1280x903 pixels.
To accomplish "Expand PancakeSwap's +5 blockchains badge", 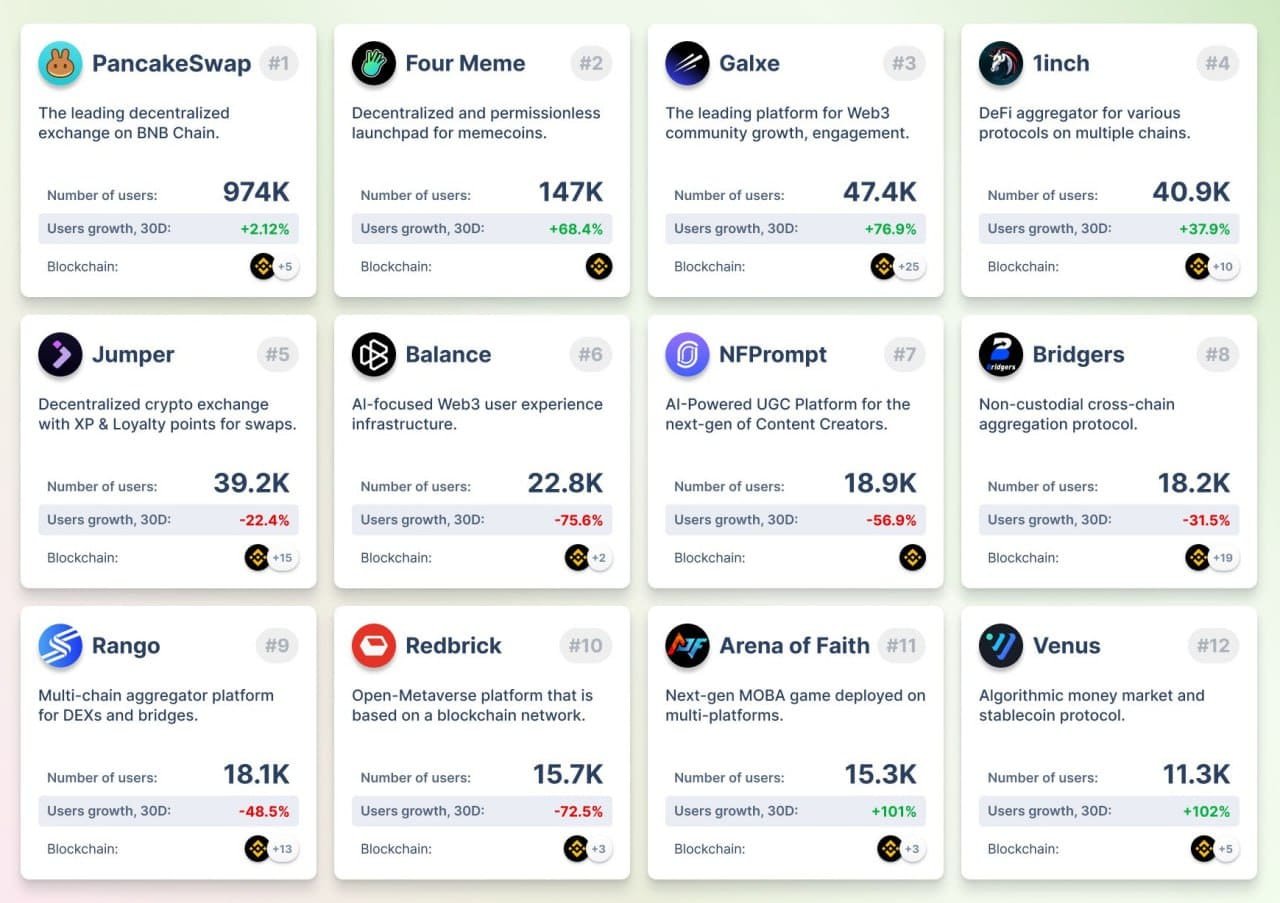I will pyautogui.click(x=285, y=267).
